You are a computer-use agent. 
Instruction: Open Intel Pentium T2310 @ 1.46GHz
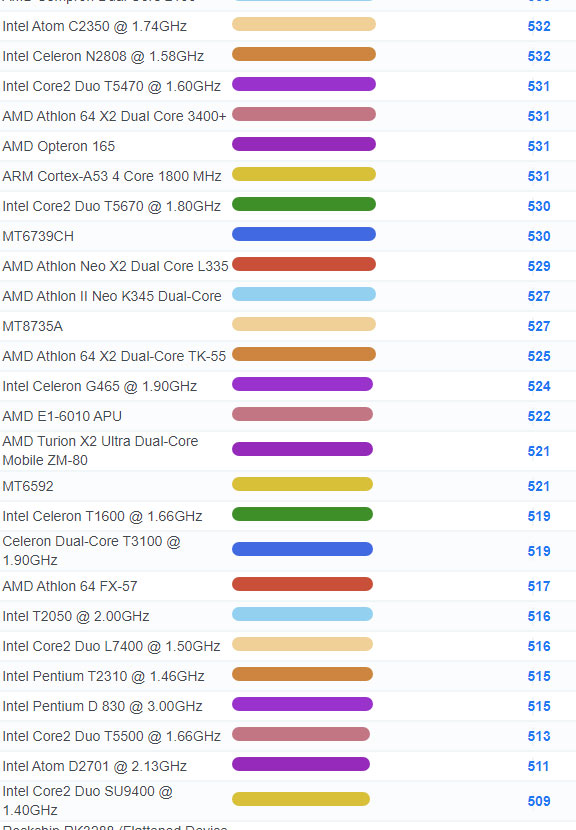coord(103,676)
